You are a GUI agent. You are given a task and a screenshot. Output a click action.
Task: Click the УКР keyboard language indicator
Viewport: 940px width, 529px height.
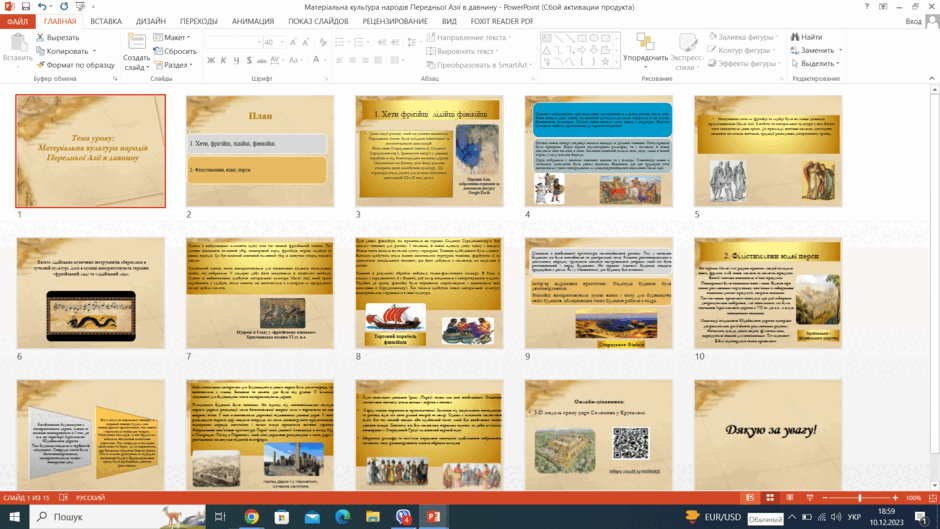tap(854, 517)
